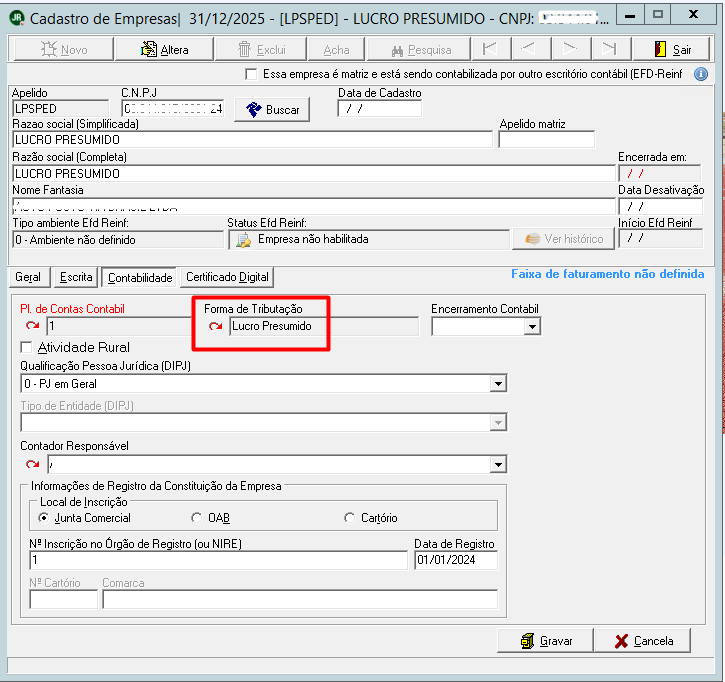Click the Ver histórico button
This screenshot has width=725, height=682.
click(563, 239)
